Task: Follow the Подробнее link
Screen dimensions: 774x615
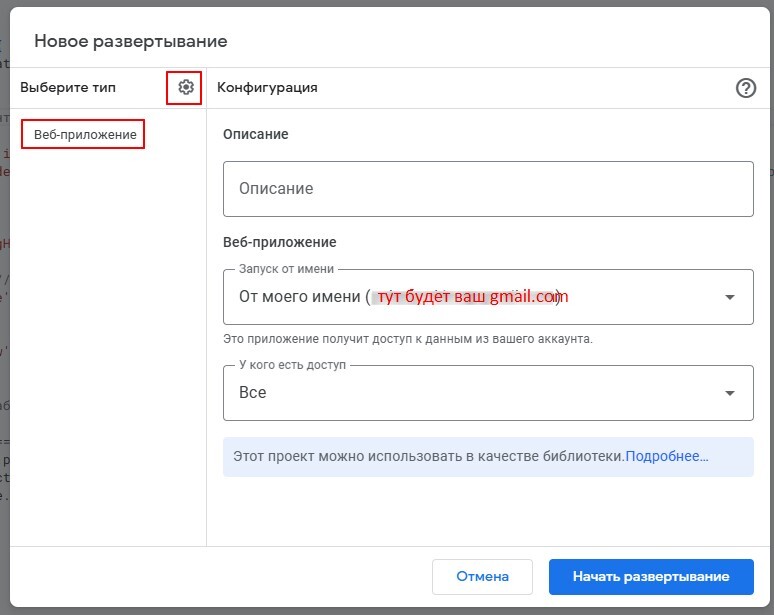Action: (x=667, y=456)
